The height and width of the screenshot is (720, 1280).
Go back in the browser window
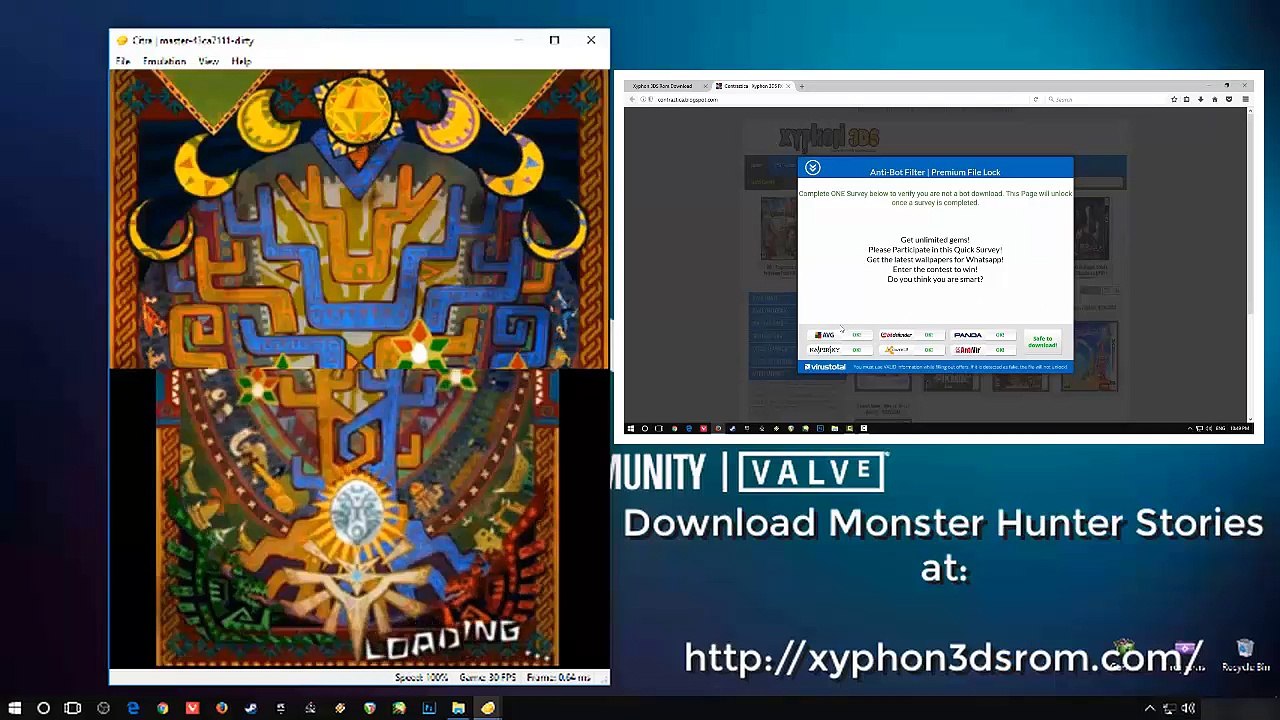coord(632,100)
